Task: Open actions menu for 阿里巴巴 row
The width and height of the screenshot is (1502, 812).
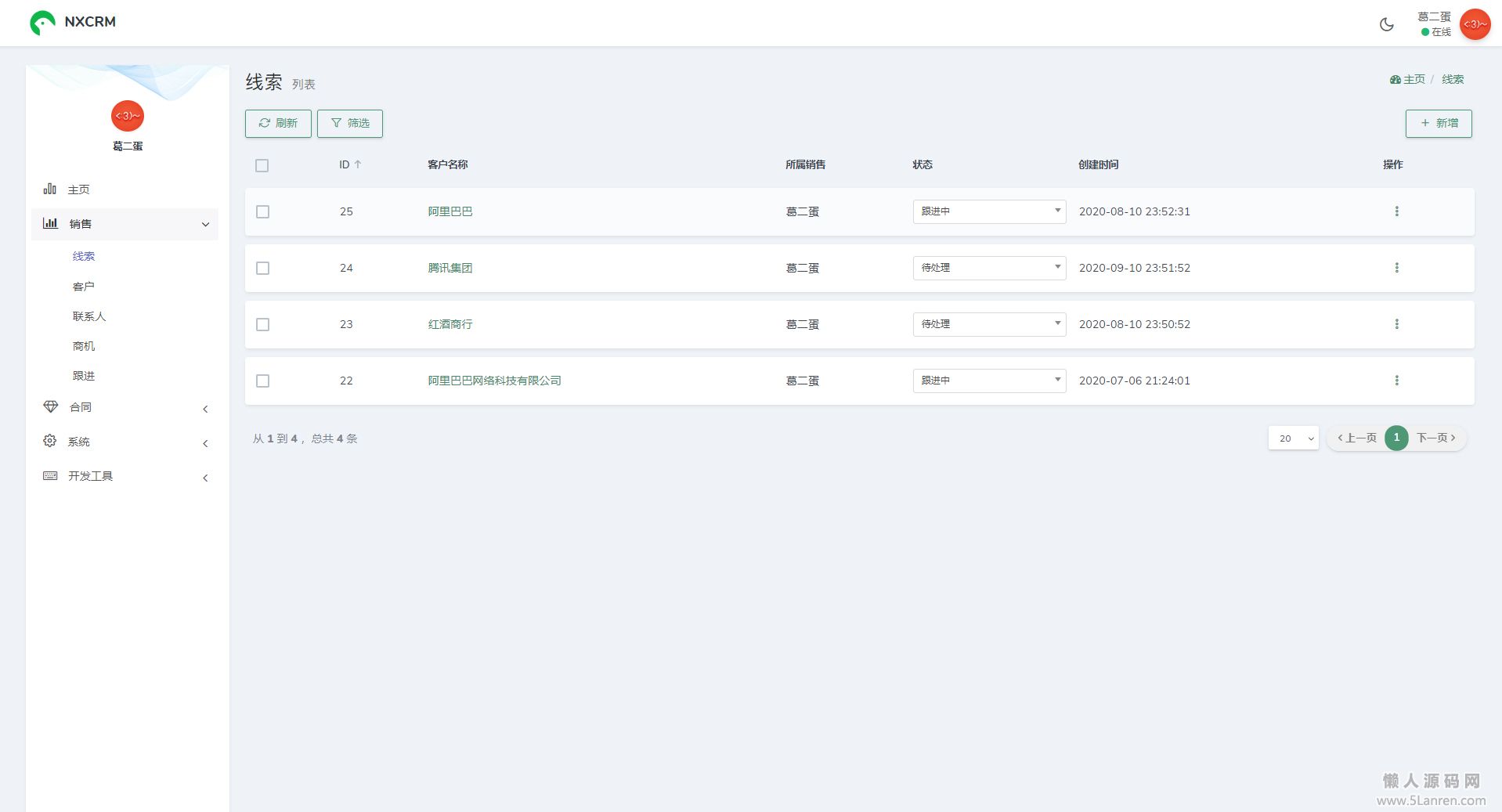Action: click(x=1396, y=211)
